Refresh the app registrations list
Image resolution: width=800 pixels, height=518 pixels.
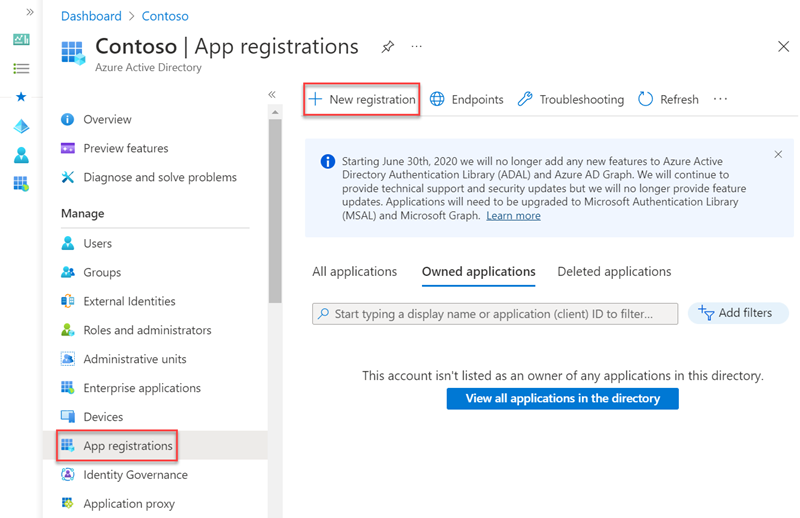tap(668, 99)
